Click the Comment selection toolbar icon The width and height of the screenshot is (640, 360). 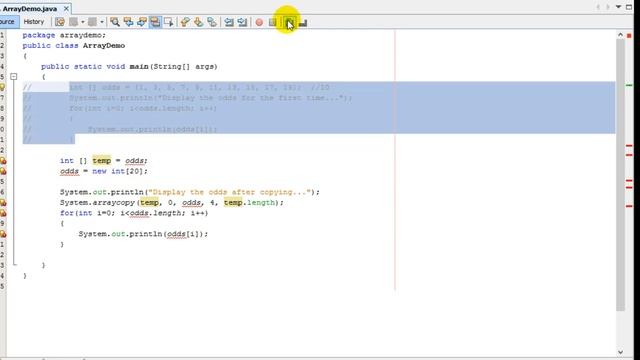289,22
